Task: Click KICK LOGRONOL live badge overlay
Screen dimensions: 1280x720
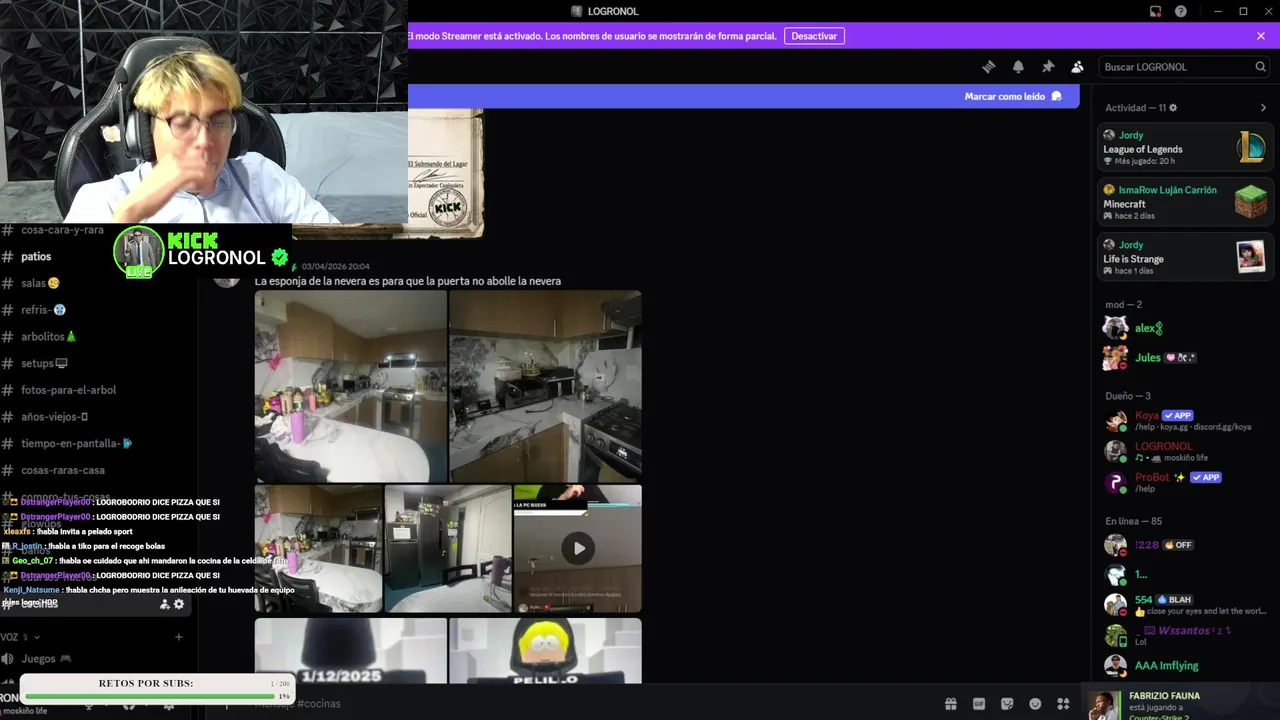Action: tap(202, 251)
